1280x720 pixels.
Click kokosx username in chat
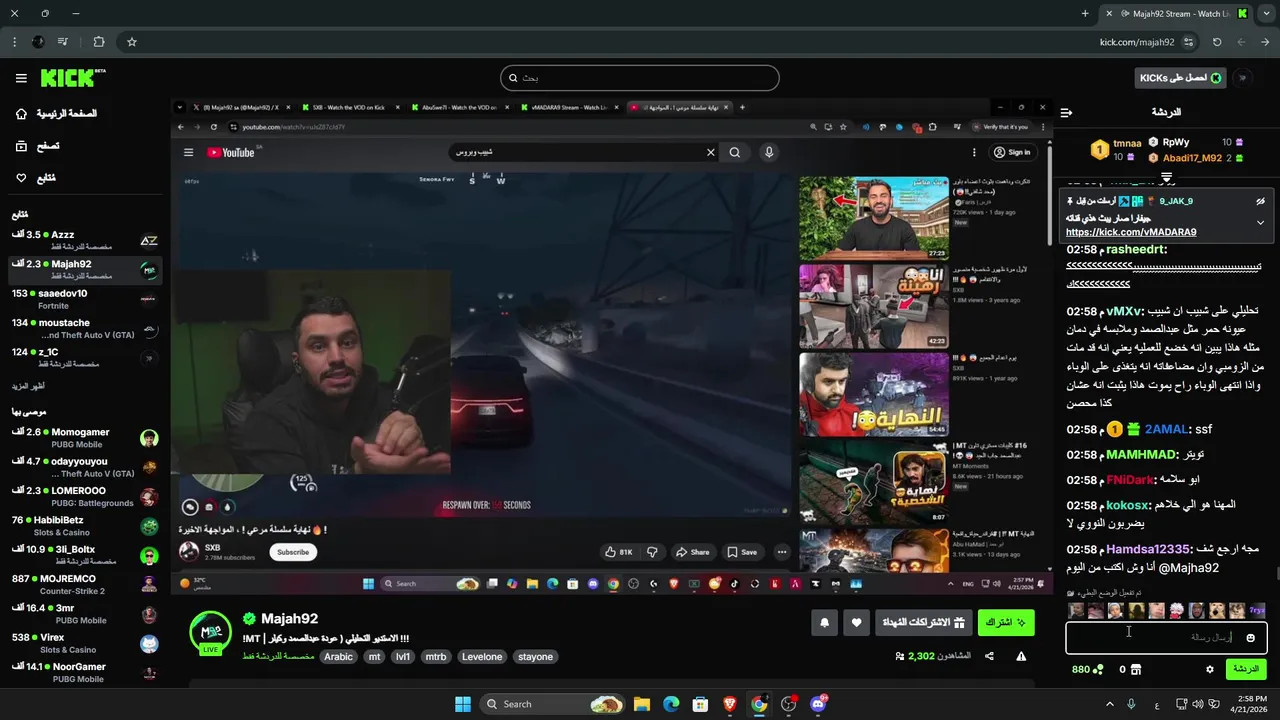point(1127,505)
